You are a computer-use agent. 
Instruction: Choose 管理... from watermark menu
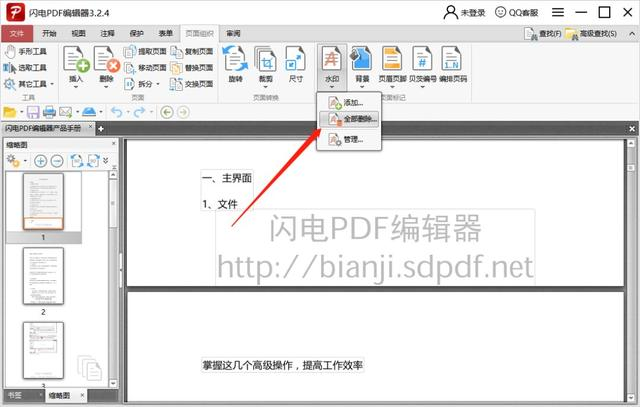pos(349,140)
